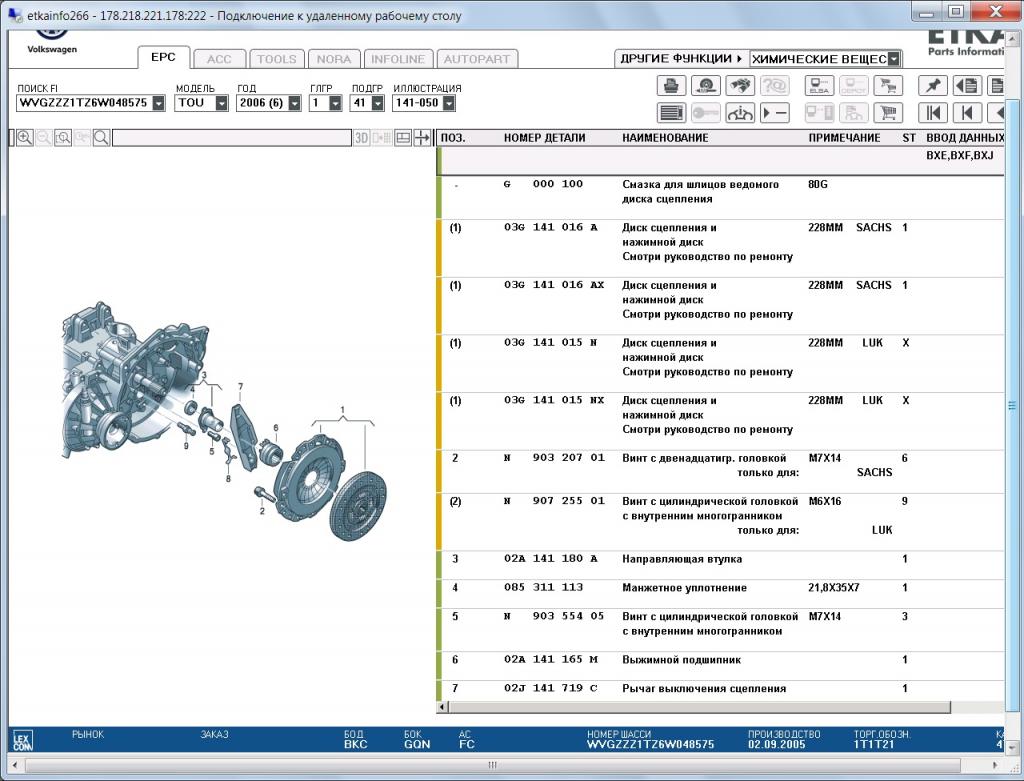This screenshot has height=781, width=1024.
Task: Select the zoom region magnifier tool
Action: pyautogui.click(x=63, y=138)
